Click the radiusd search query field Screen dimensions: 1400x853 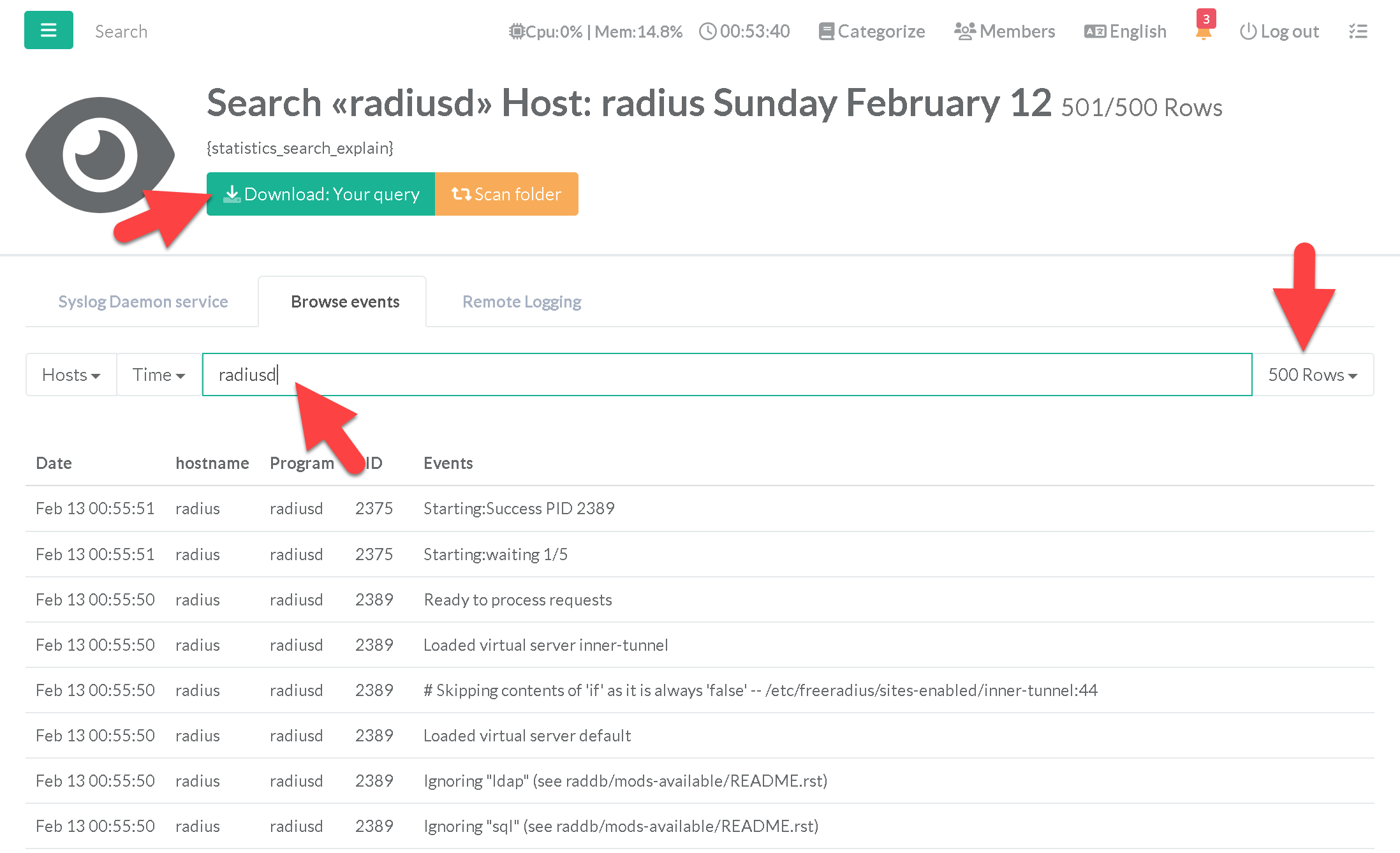727,375
